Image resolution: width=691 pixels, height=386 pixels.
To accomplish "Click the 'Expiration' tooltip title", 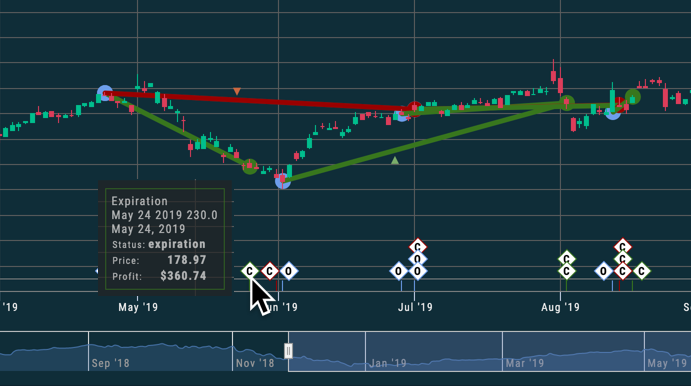I will coord(139,201).
